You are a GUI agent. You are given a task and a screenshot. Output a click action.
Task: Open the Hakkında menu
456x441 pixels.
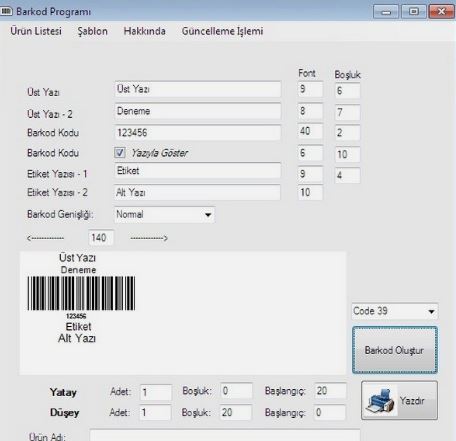pos(145,31)
